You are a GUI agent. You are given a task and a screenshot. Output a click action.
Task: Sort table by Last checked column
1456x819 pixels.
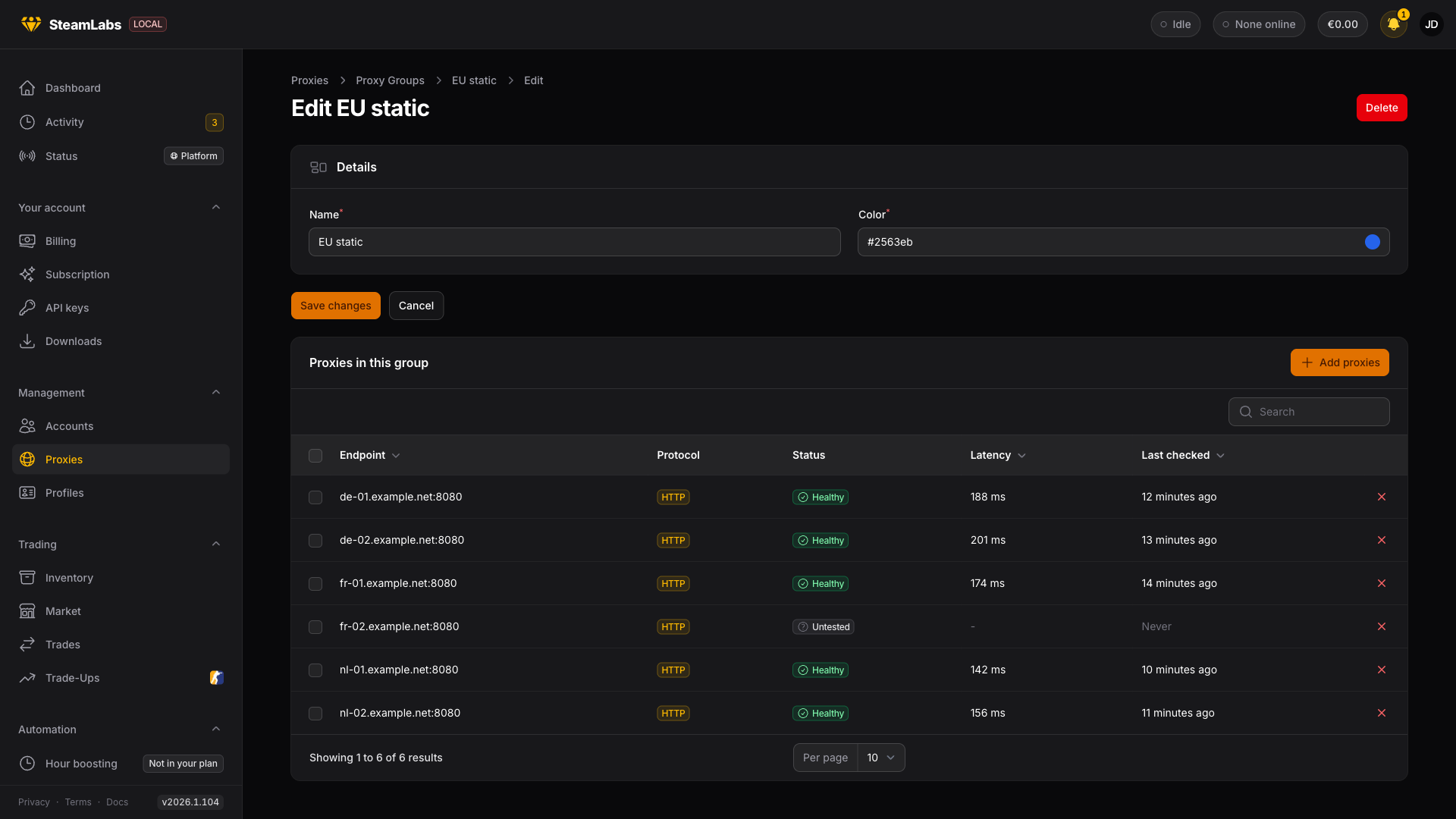pos(1183,455)
